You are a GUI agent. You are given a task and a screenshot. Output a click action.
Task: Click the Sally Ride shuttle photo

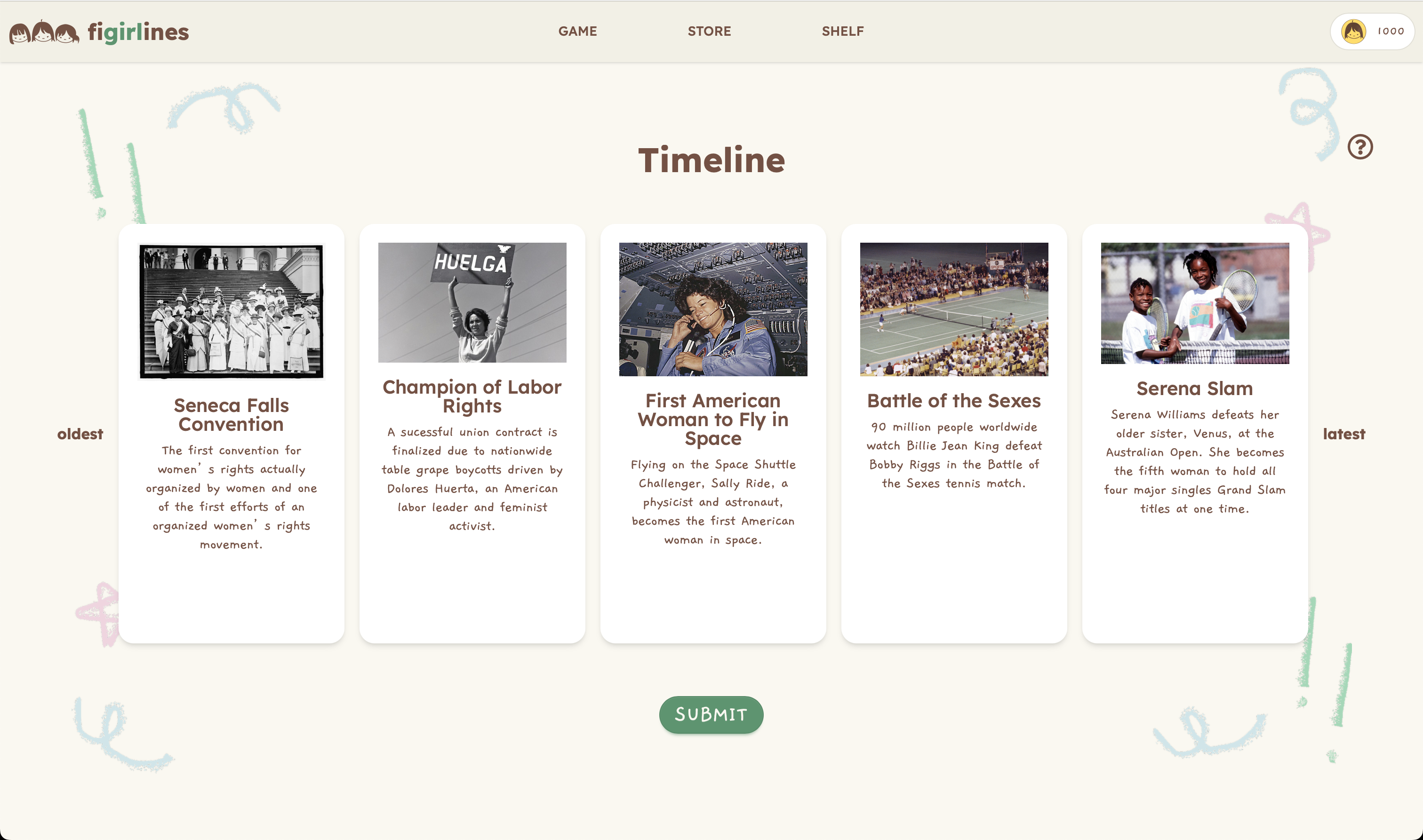tap(712, 309)
